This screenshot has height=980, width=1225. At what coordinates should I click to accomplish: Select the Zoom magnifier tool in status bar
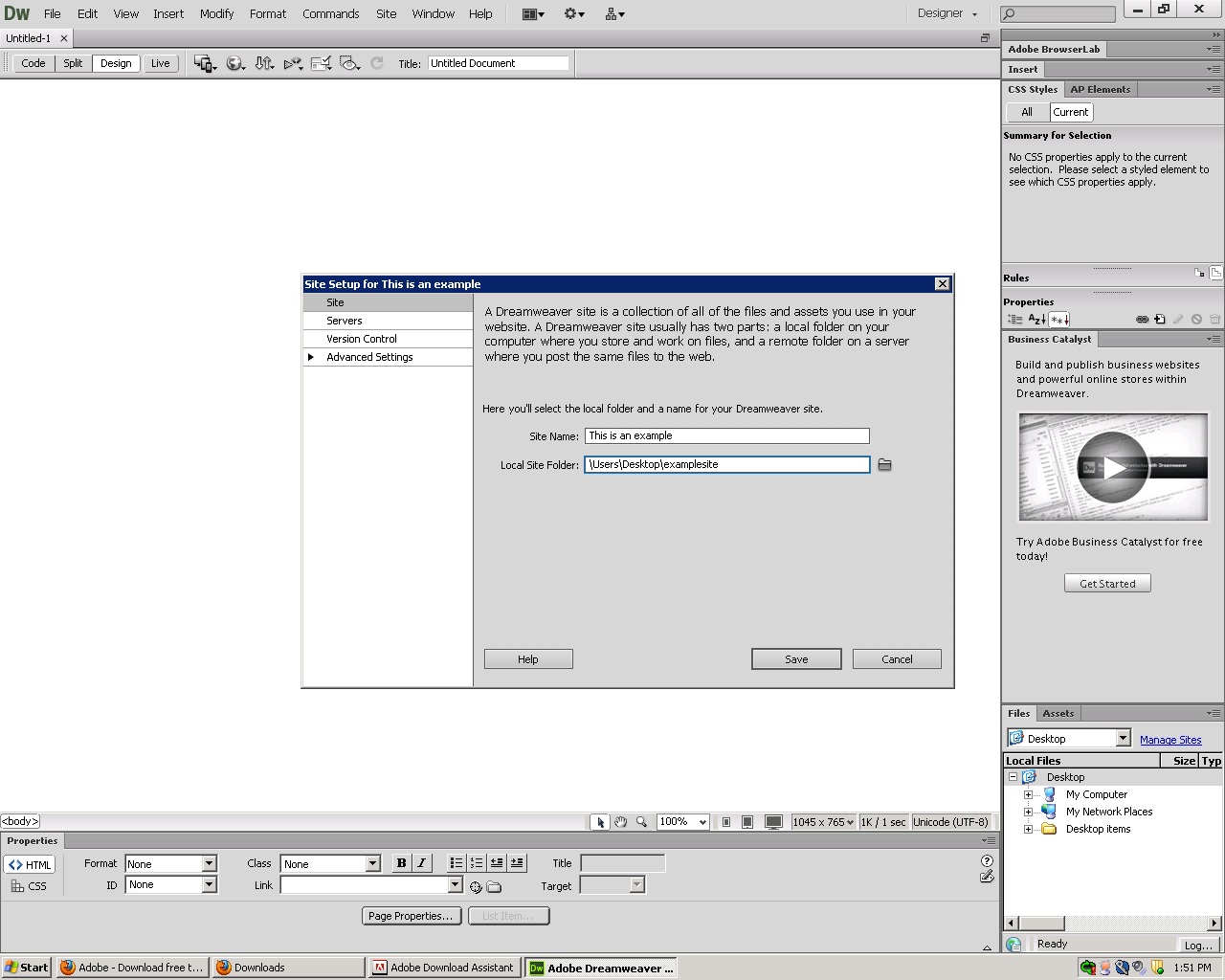[x=642, y=822]
